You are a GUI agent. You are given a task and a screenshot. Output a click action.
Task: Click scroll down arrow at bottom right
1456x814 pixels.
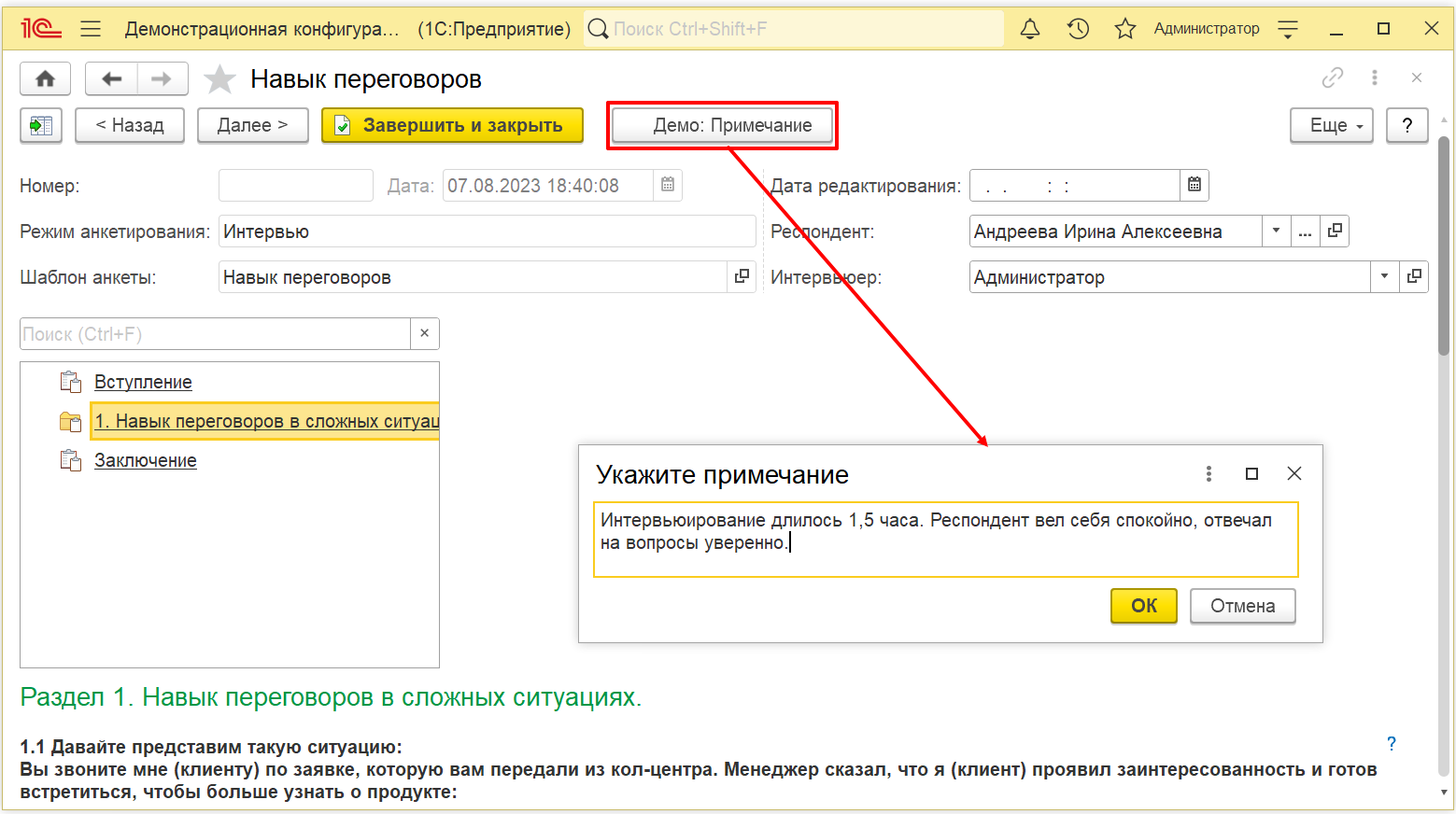[x=1444, y=792]
